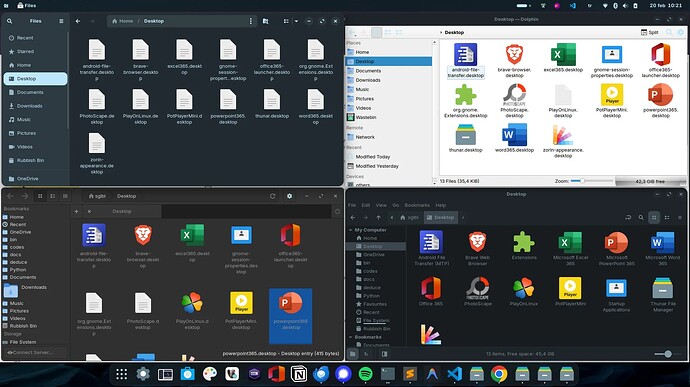
Task: Select Office 365 icon in Nemo window
Action: click(431, 288)
